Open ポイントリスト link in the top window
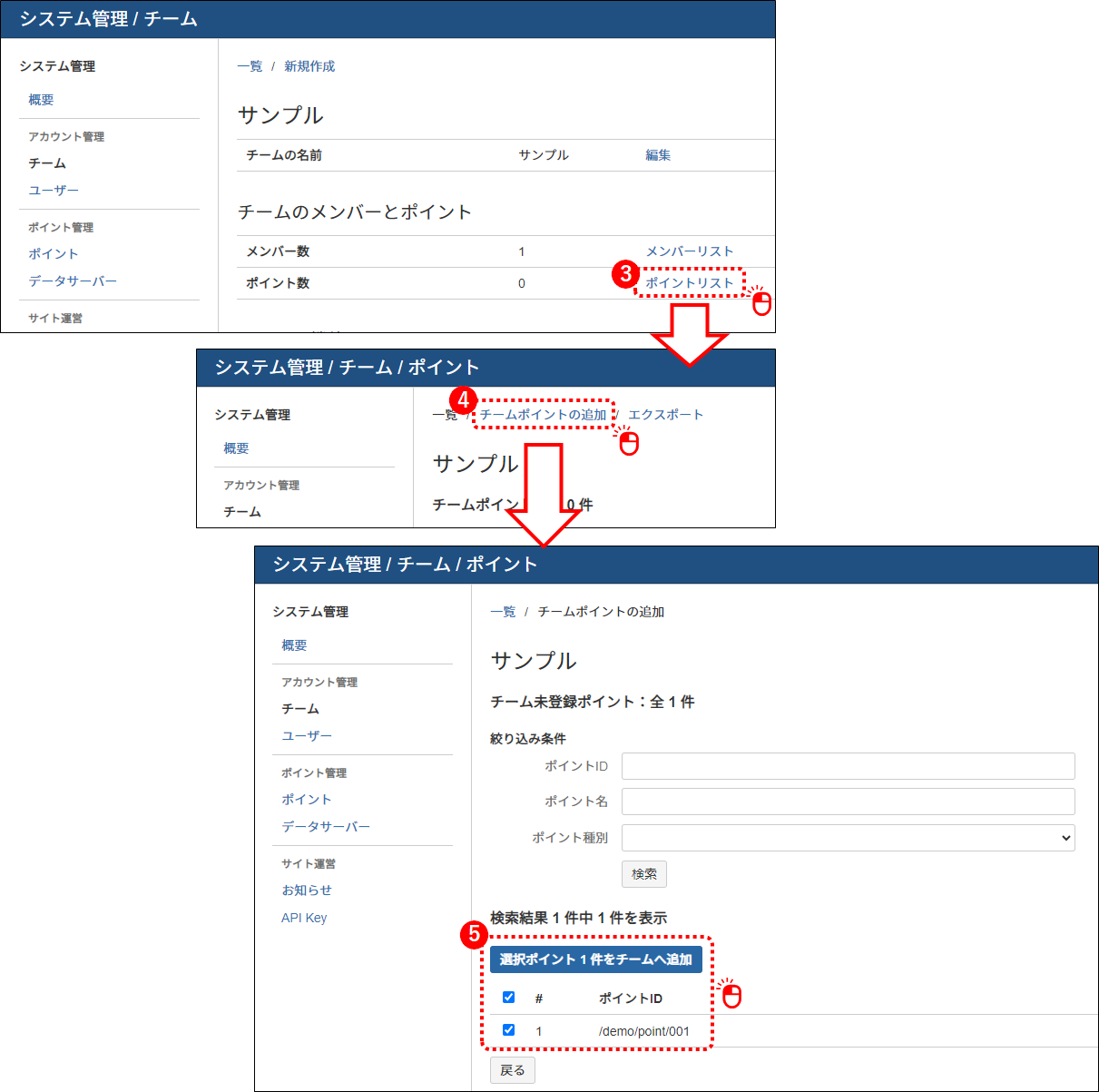 (689, 283)
